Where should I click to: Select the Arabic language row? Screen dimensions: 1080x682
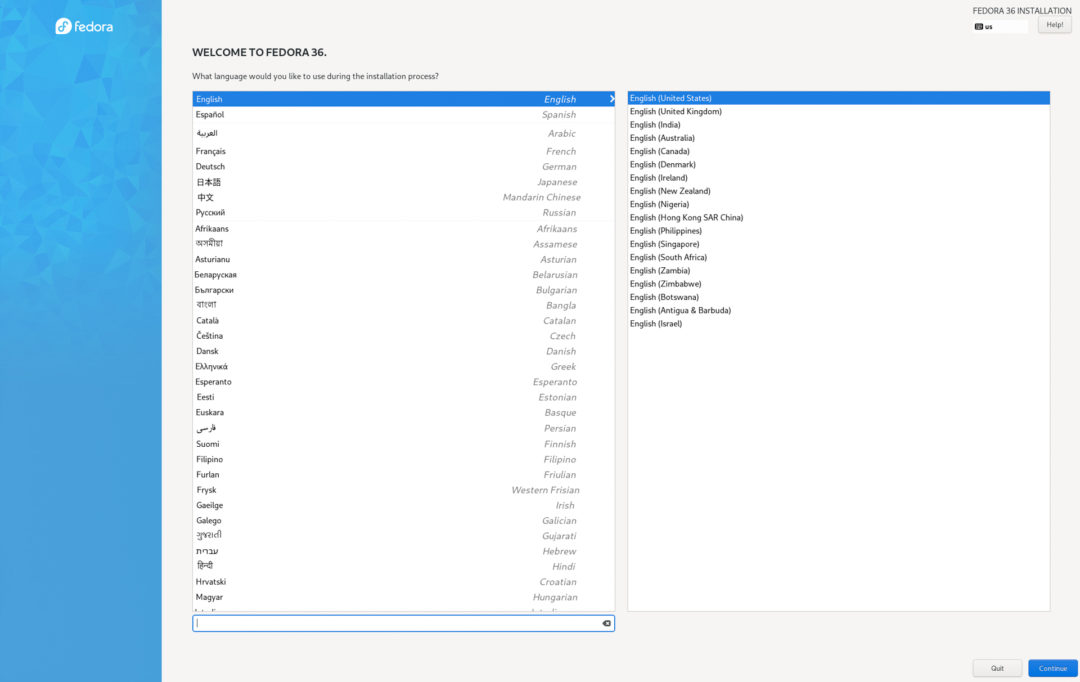pos(404,134)
